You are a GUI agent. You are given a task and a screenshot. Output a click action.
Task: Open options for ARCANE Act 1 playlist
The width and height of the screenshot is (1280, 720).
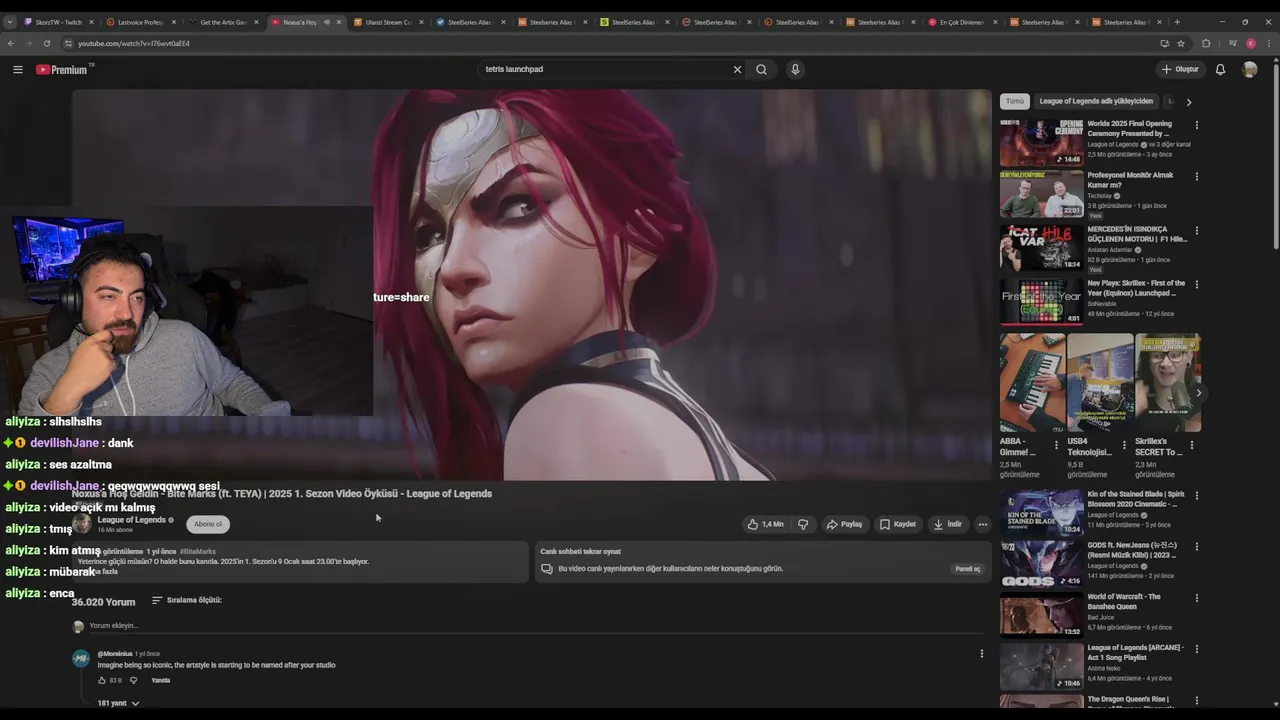1197,649
